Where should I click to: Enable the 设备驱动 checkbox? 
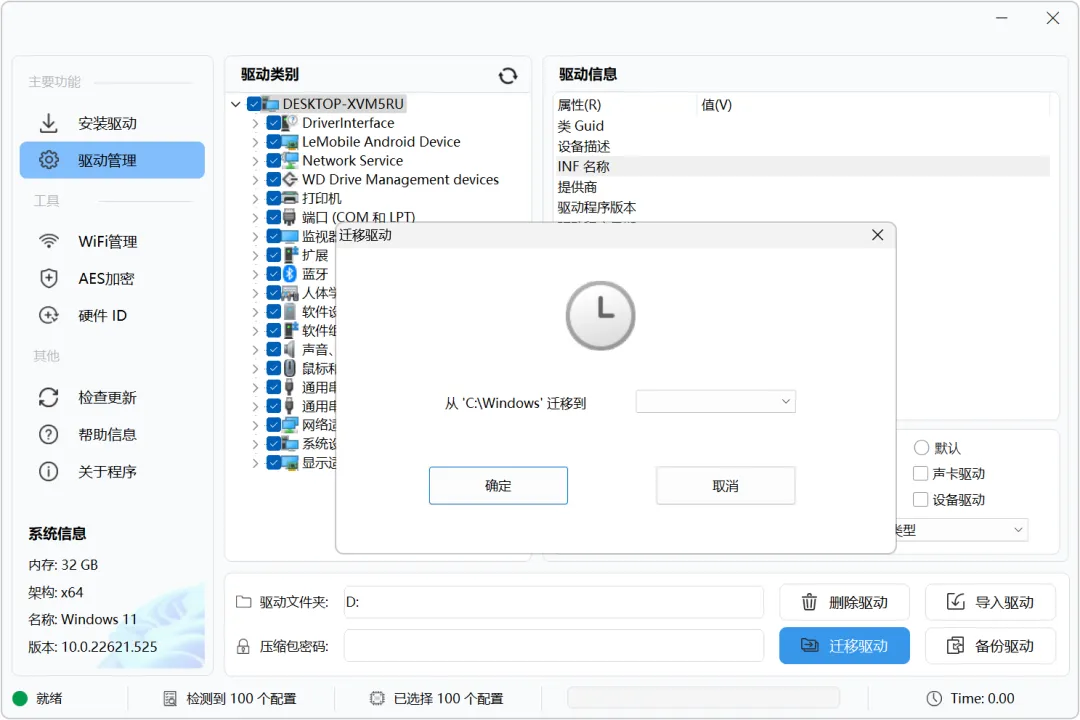click(x=920, y=500)
